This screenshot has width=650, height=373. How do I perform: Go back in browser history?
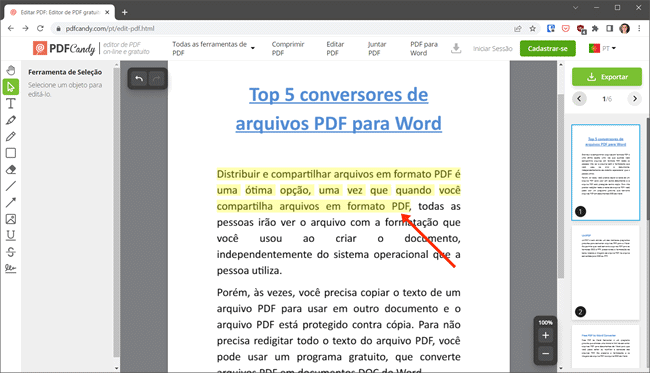tap(11, 28)
